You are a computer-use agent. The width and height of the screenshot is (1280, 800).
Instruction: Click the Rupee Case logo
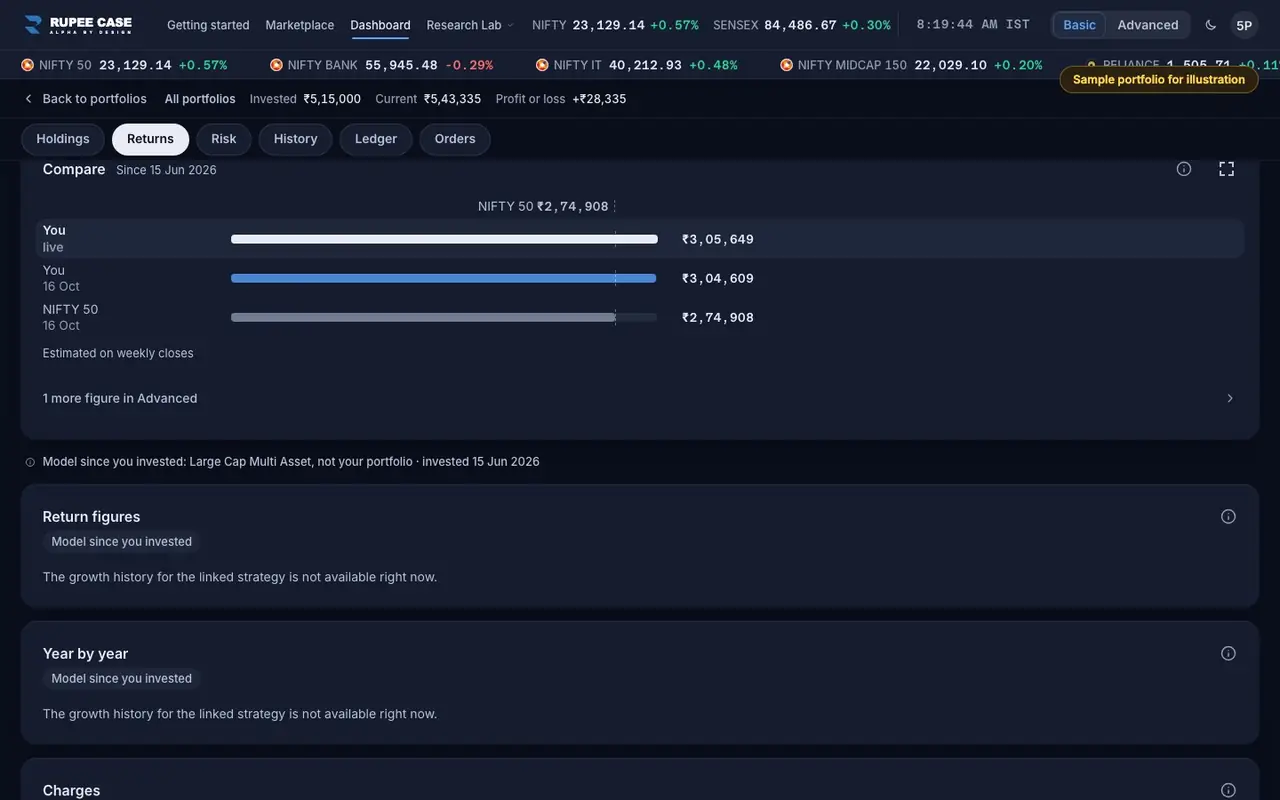78,24
